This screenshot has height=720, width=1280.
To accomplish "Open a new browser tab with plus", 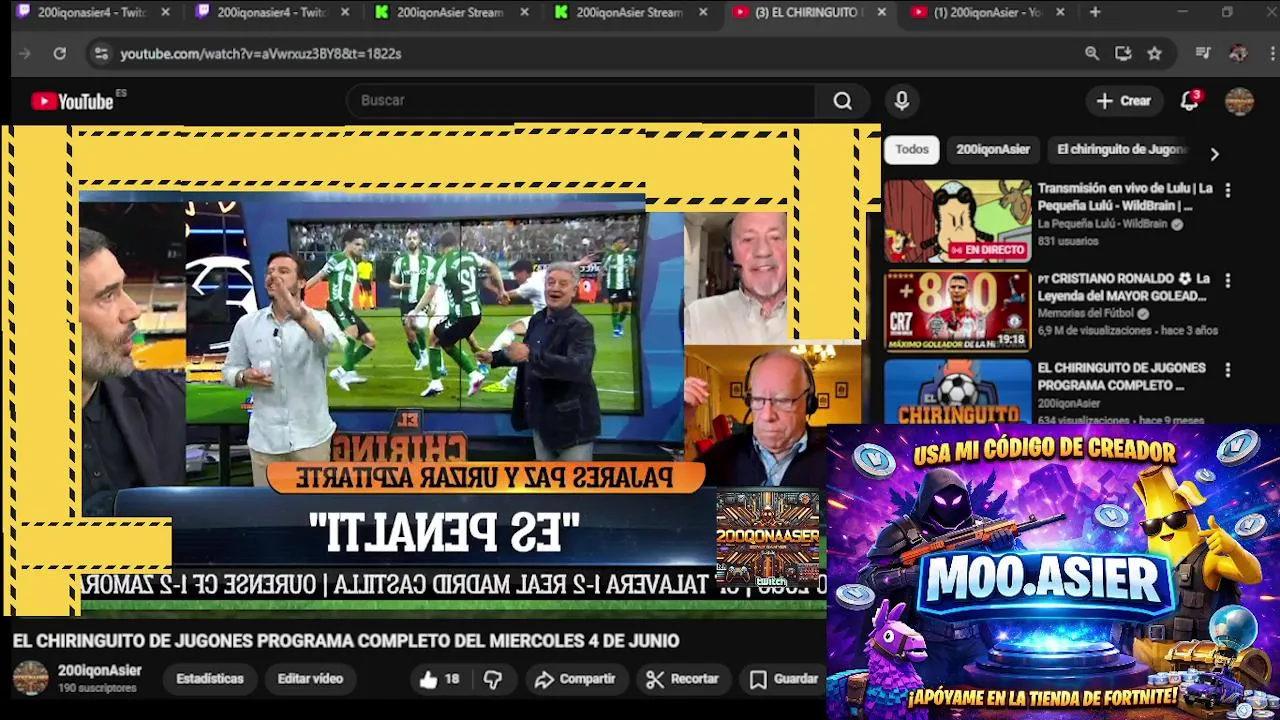I will pyautogui.click(x=1095, y=12).
